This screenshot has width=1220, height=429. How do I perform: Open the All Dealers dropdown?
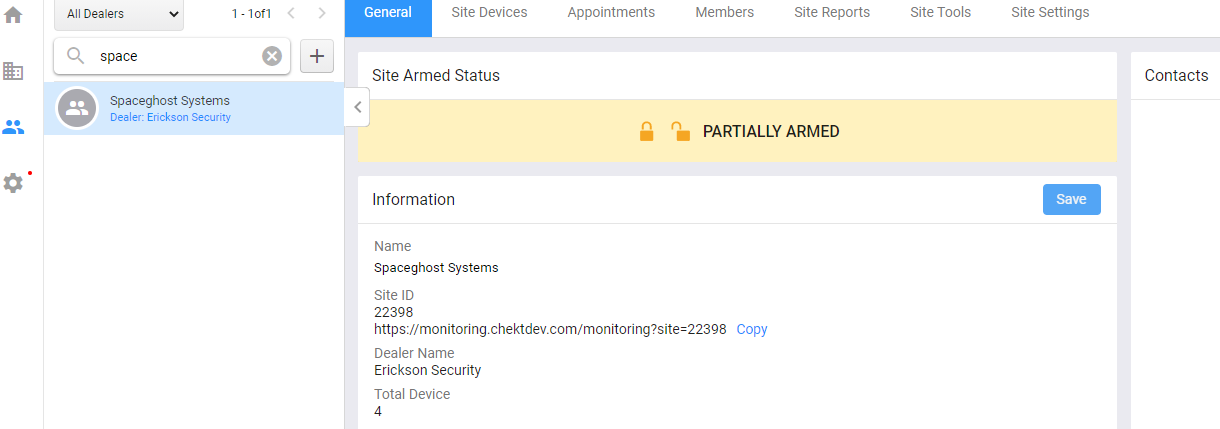119,14
